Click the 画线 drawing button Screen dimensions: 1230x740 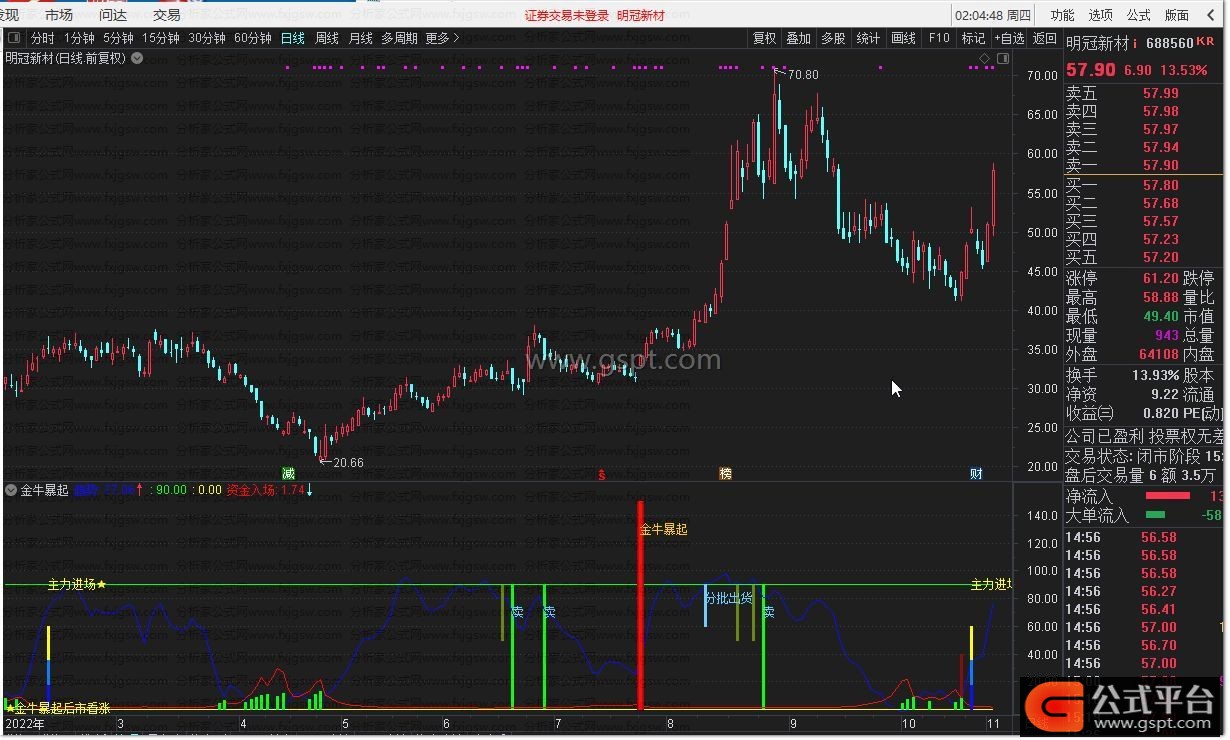point(903,38)
